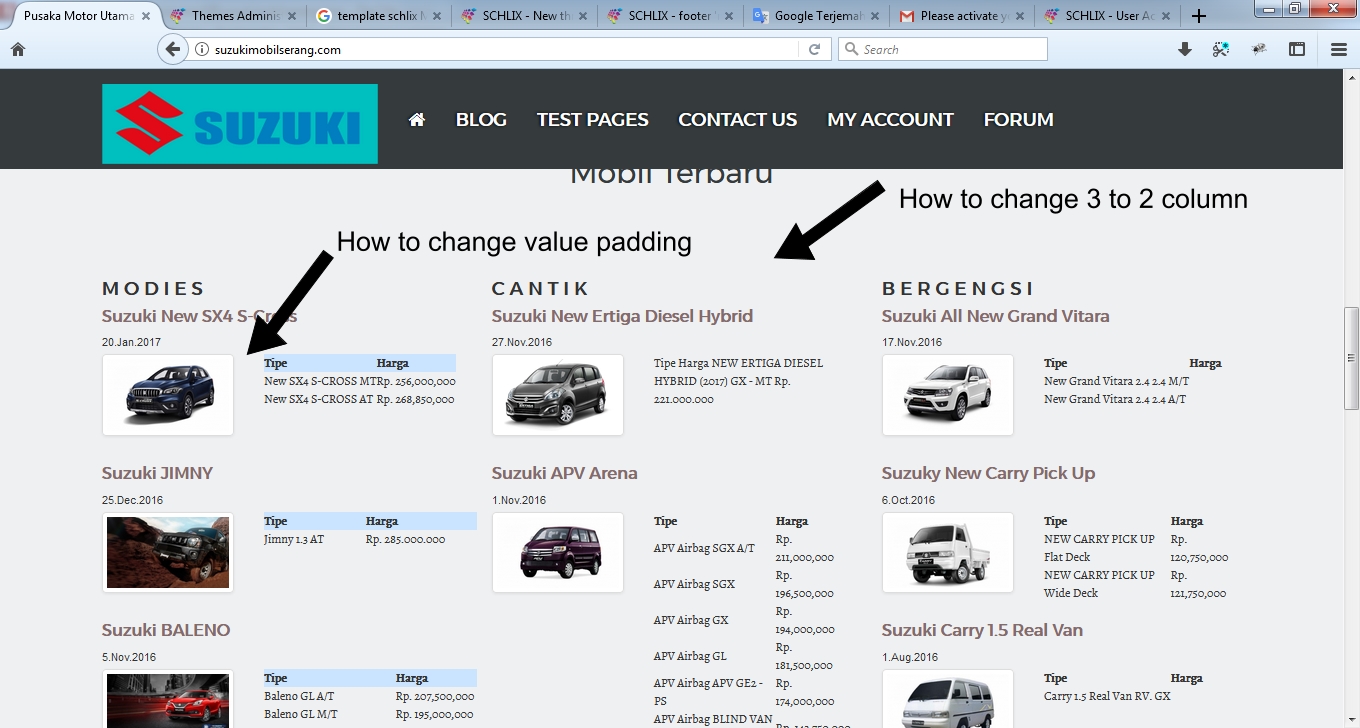Open the FORUM navigation link
The image size is (1360, 728).
coord(1018,119)
